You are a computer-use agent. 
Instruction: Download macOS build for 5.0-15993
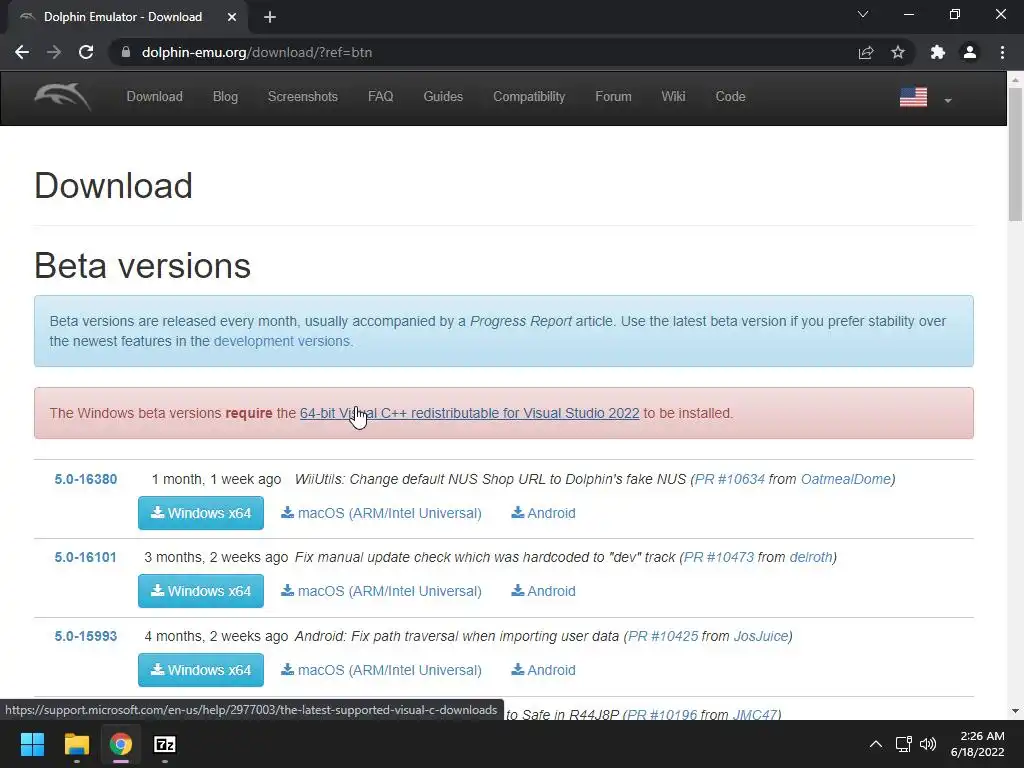tap(381, 670)
